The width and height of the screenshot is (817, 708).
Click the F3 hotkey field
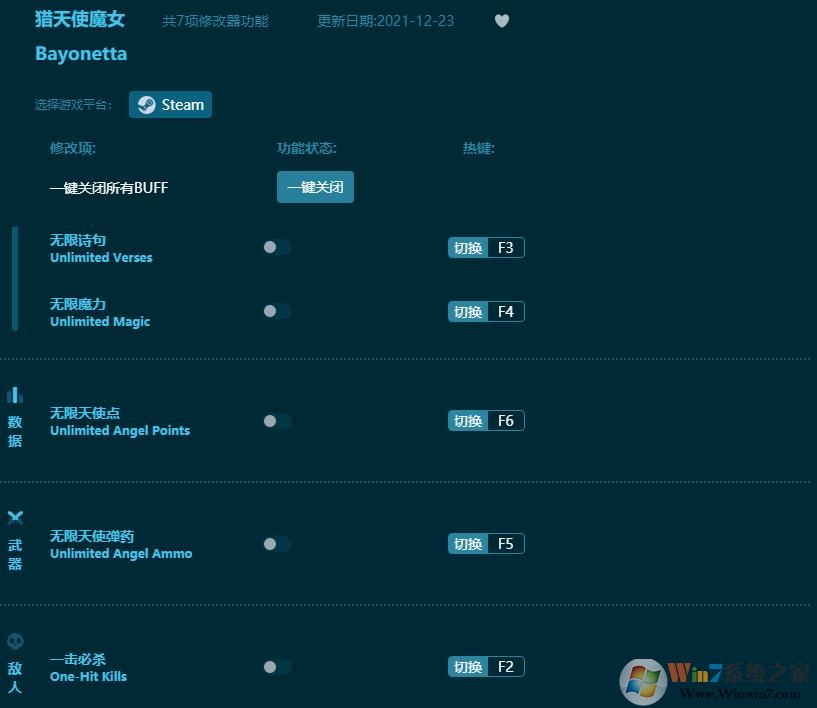pos(506,247)
